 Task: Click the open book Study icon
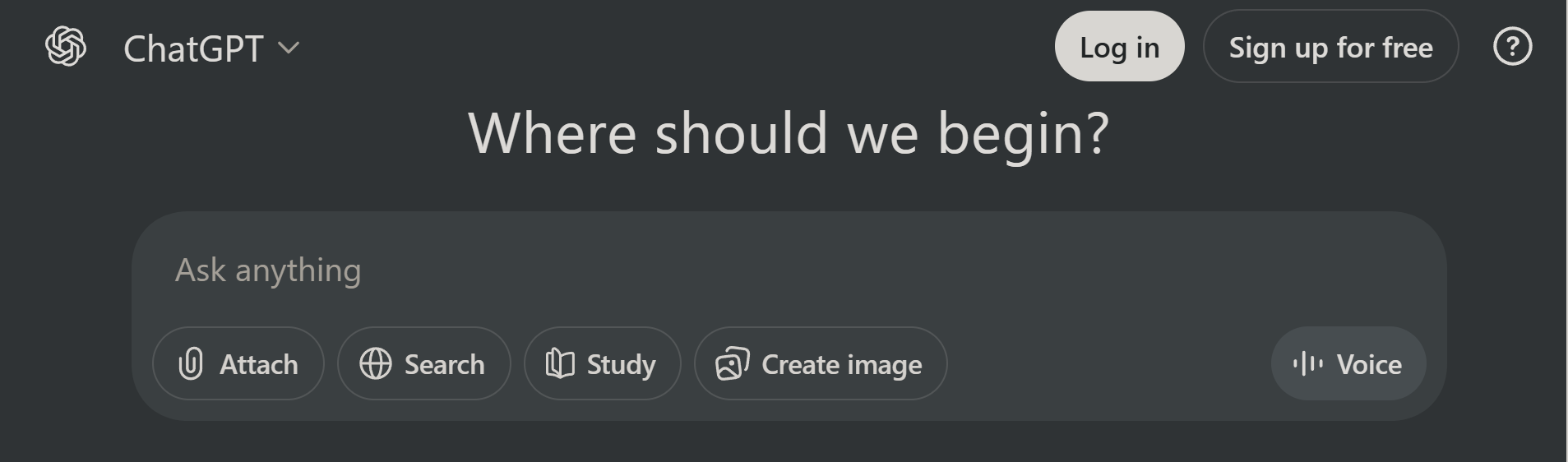(x=560, y=363)
